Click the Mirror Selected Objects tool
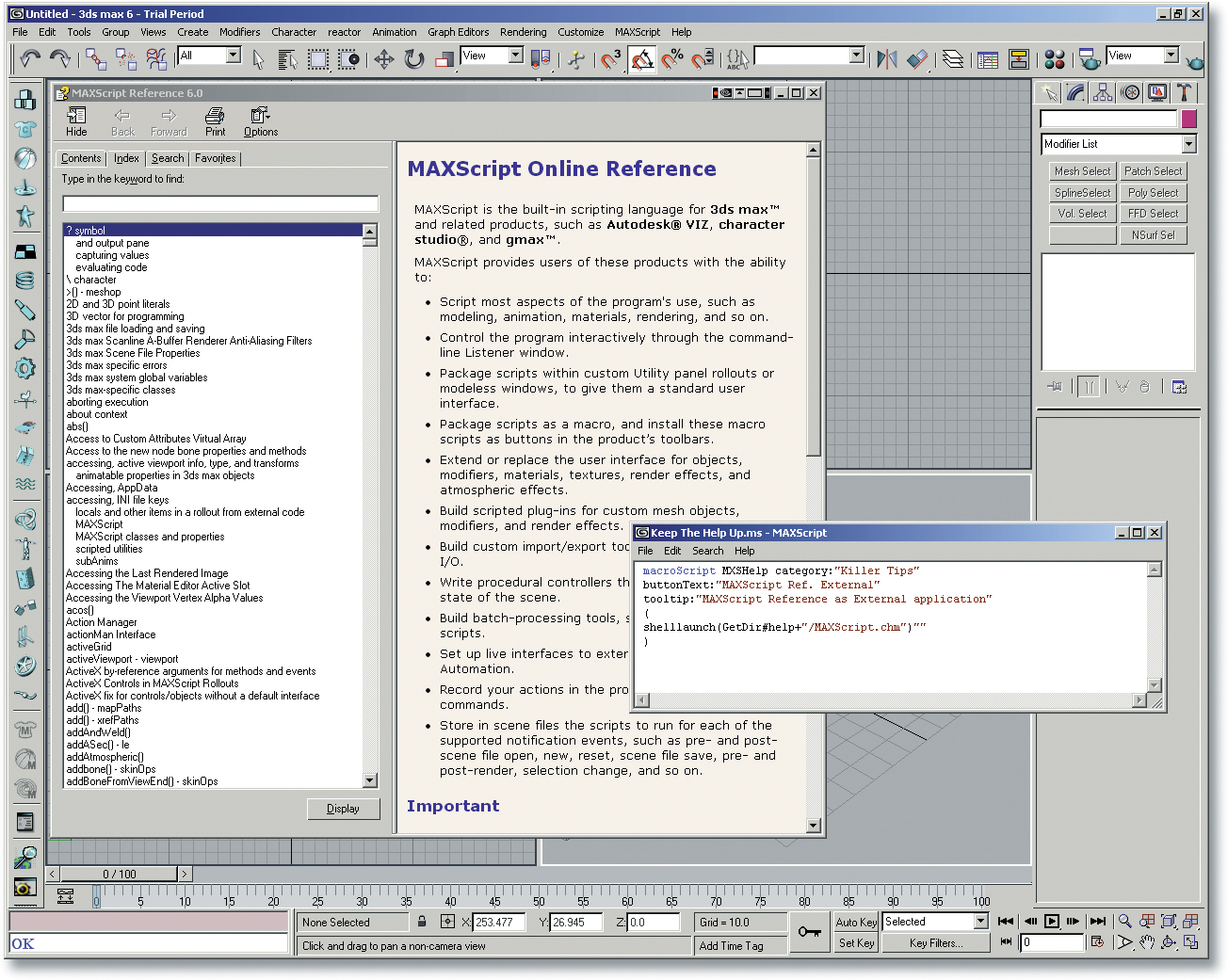This screenshot has height=980, width=1228. tap(886, 59)
